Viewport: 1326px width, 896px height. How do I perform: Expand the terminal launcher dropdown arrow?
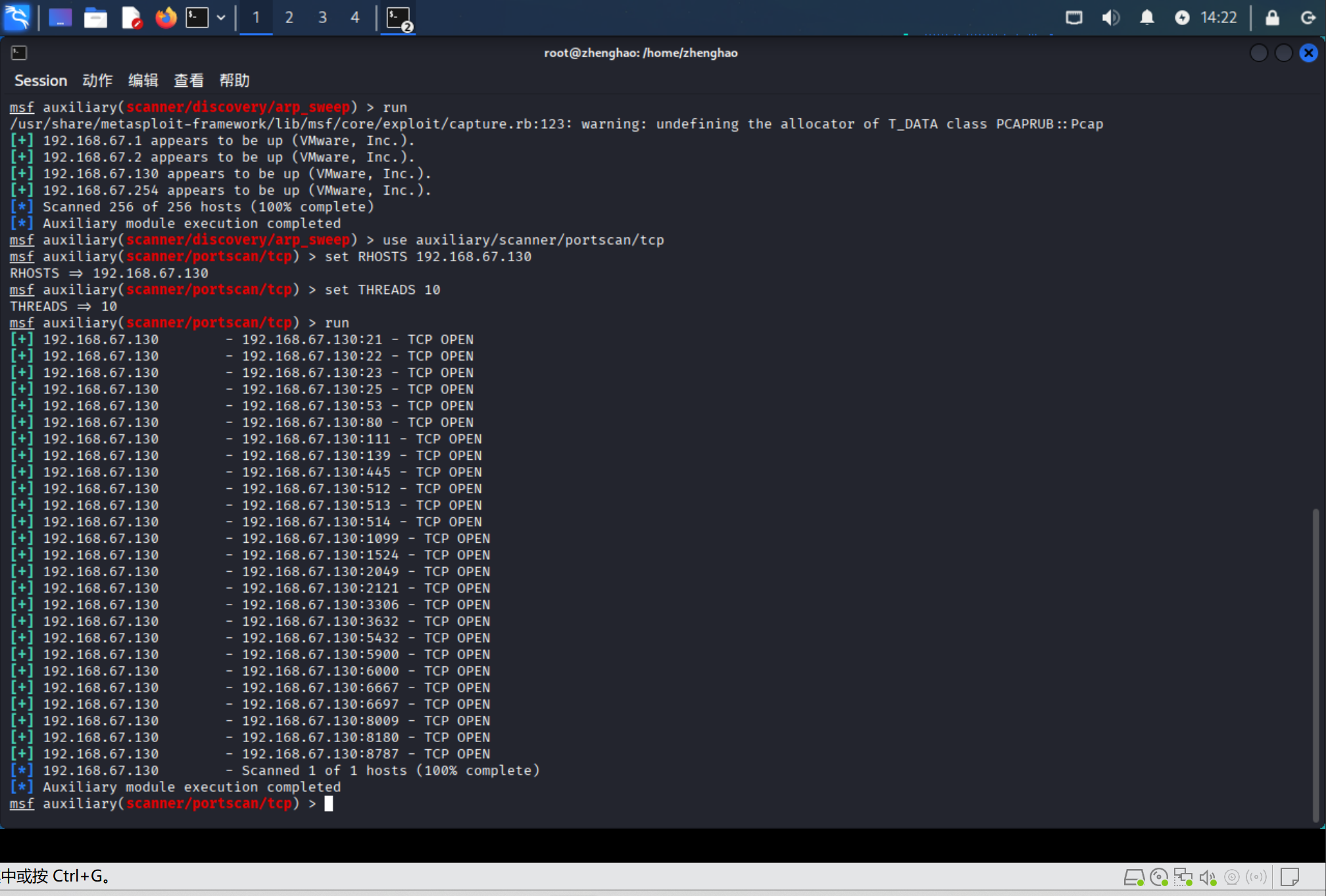click(221, 17)
